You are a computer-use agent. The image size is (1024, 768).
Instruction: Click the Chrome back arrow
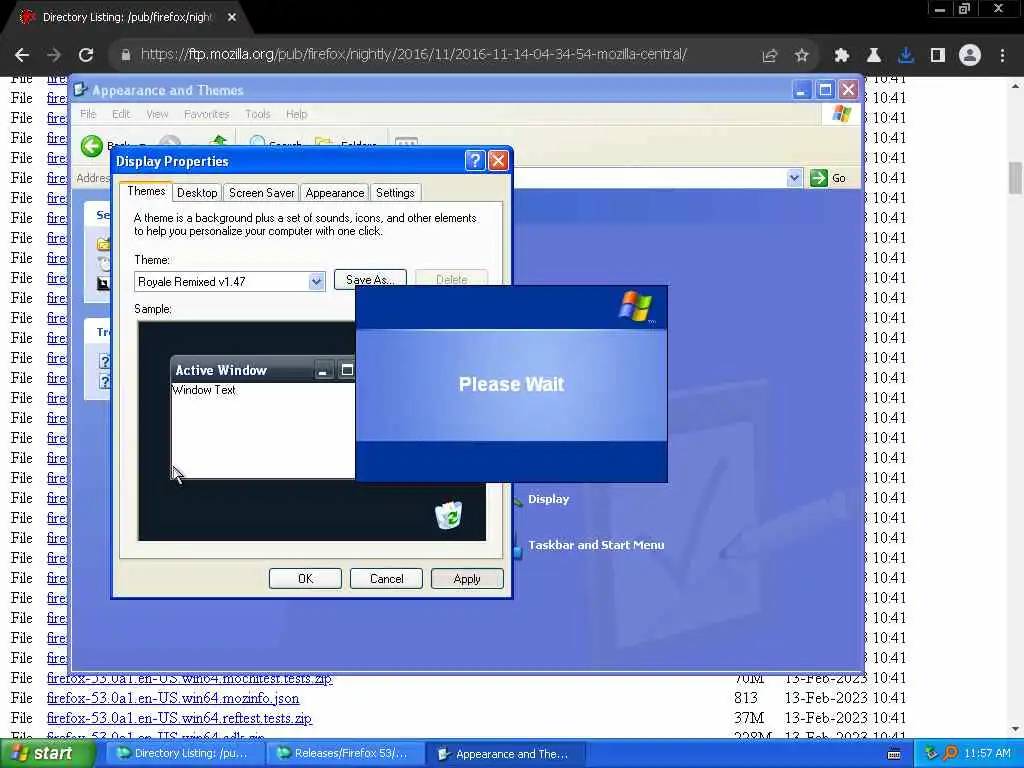tap(22, 55)
